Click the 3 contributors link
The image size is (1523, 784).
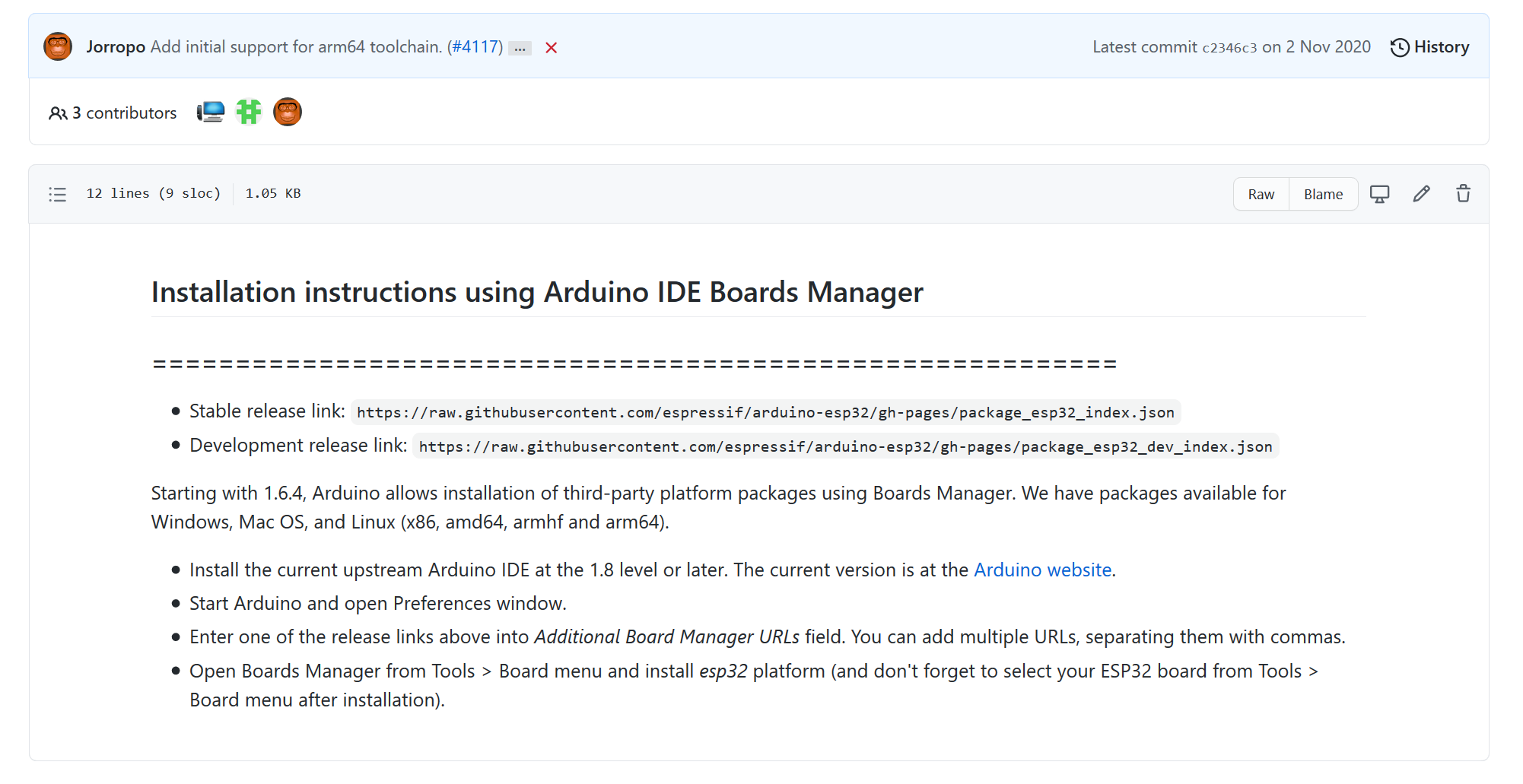point(113,113)
